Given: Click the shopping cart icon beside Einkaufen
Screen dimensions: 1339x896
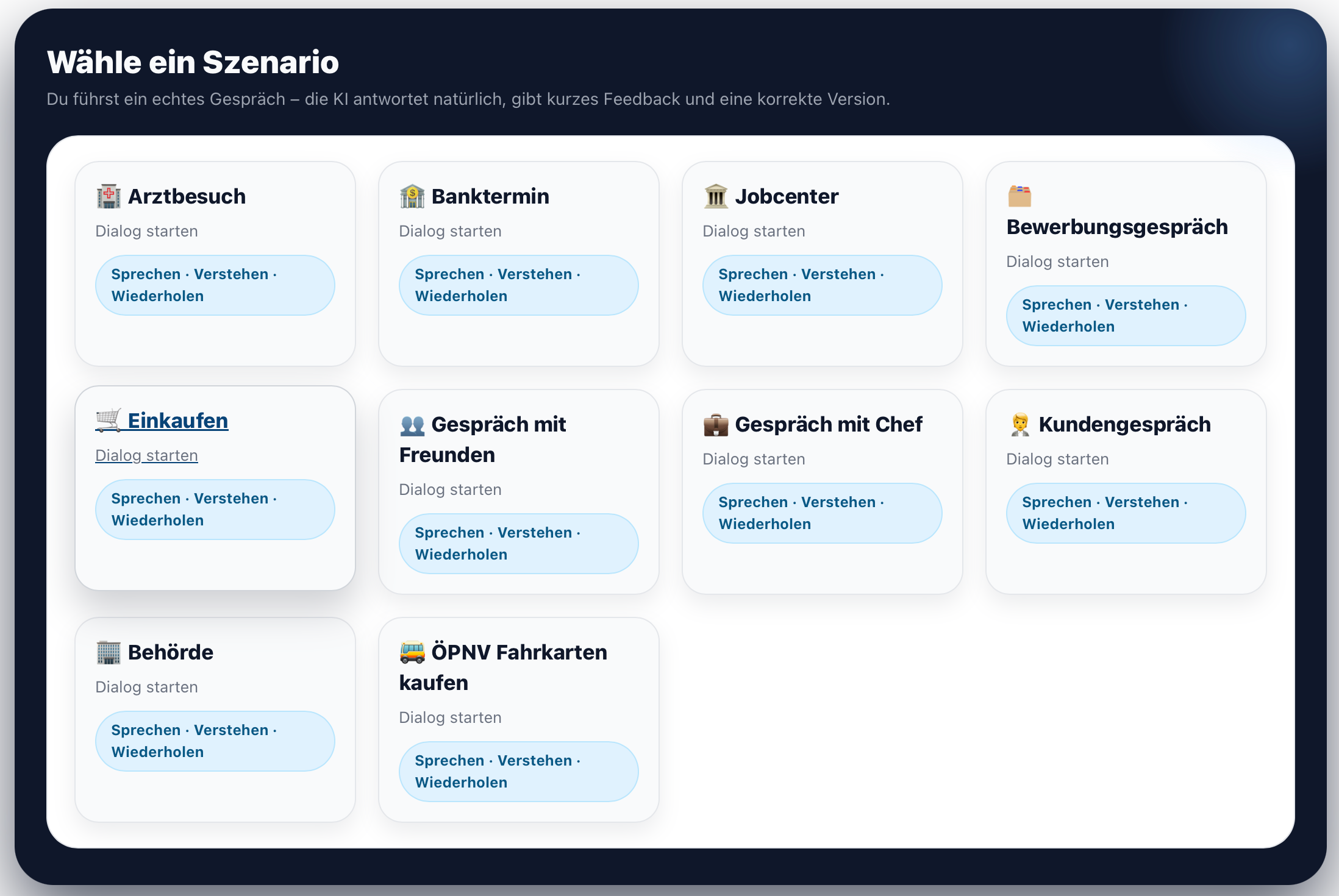Looking at the screenshot, I should point(109,421).
